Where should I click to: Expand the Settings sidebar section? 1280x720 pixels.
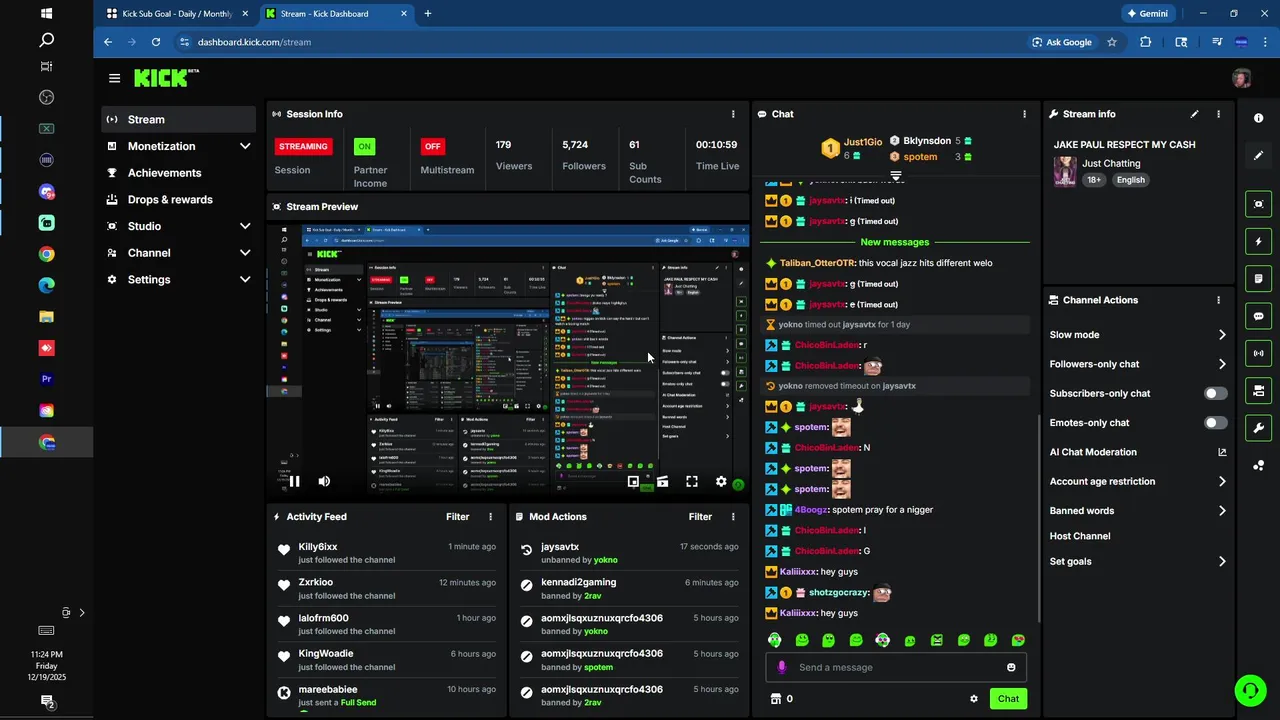coord(245,280)
